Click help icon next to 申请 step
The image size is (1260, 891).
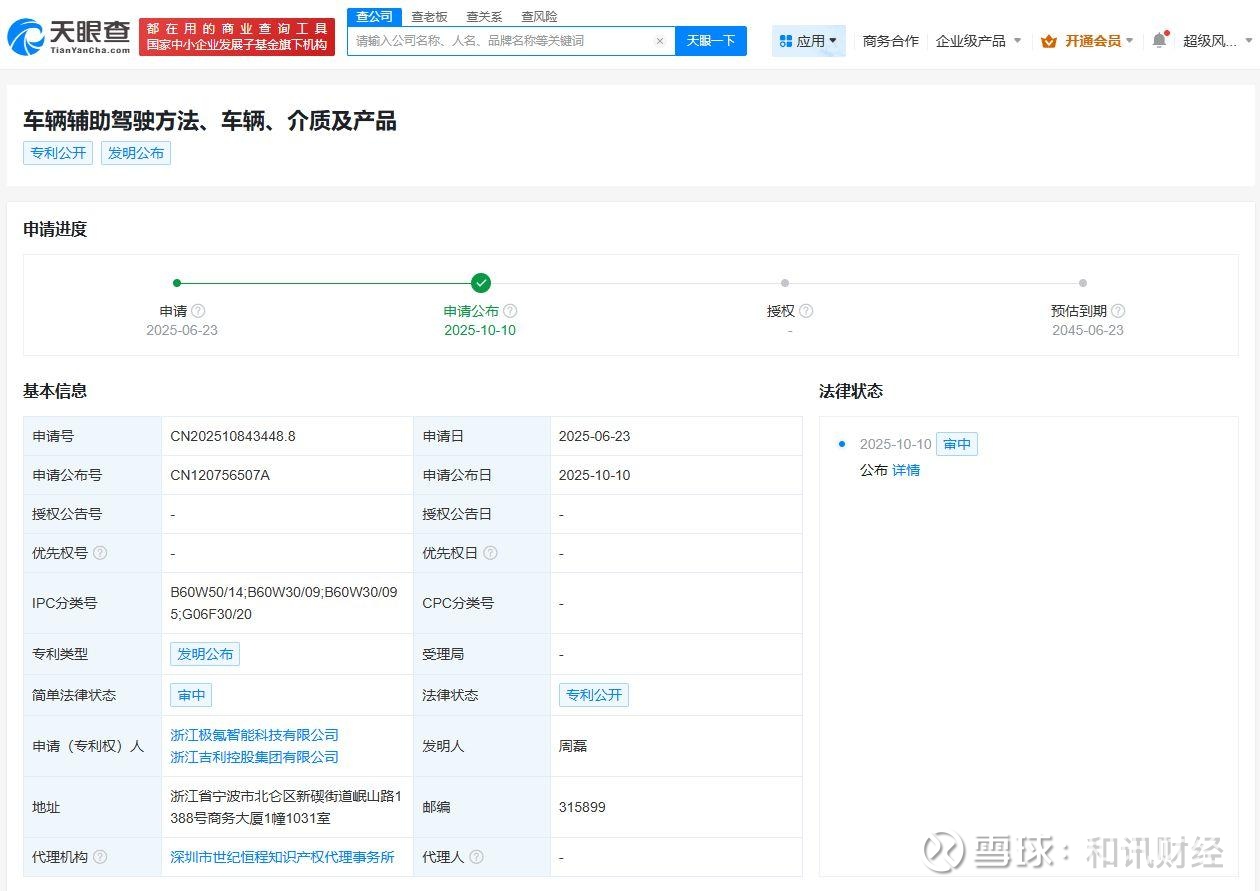pyautogui.click(x=198, y=311)
